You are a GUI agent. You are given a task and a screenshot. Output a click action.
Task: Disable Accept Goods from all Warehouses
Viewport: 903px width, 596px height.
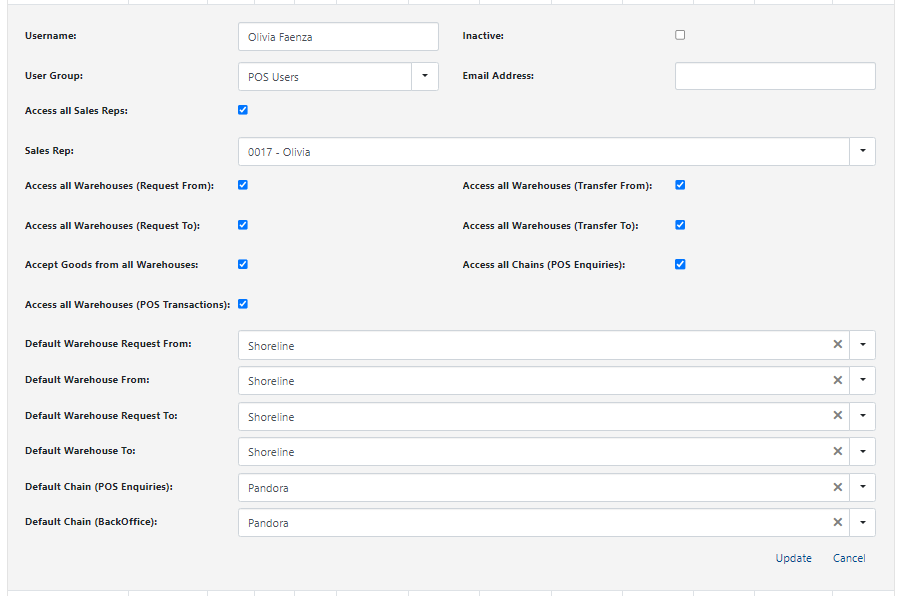click(243, 265)
